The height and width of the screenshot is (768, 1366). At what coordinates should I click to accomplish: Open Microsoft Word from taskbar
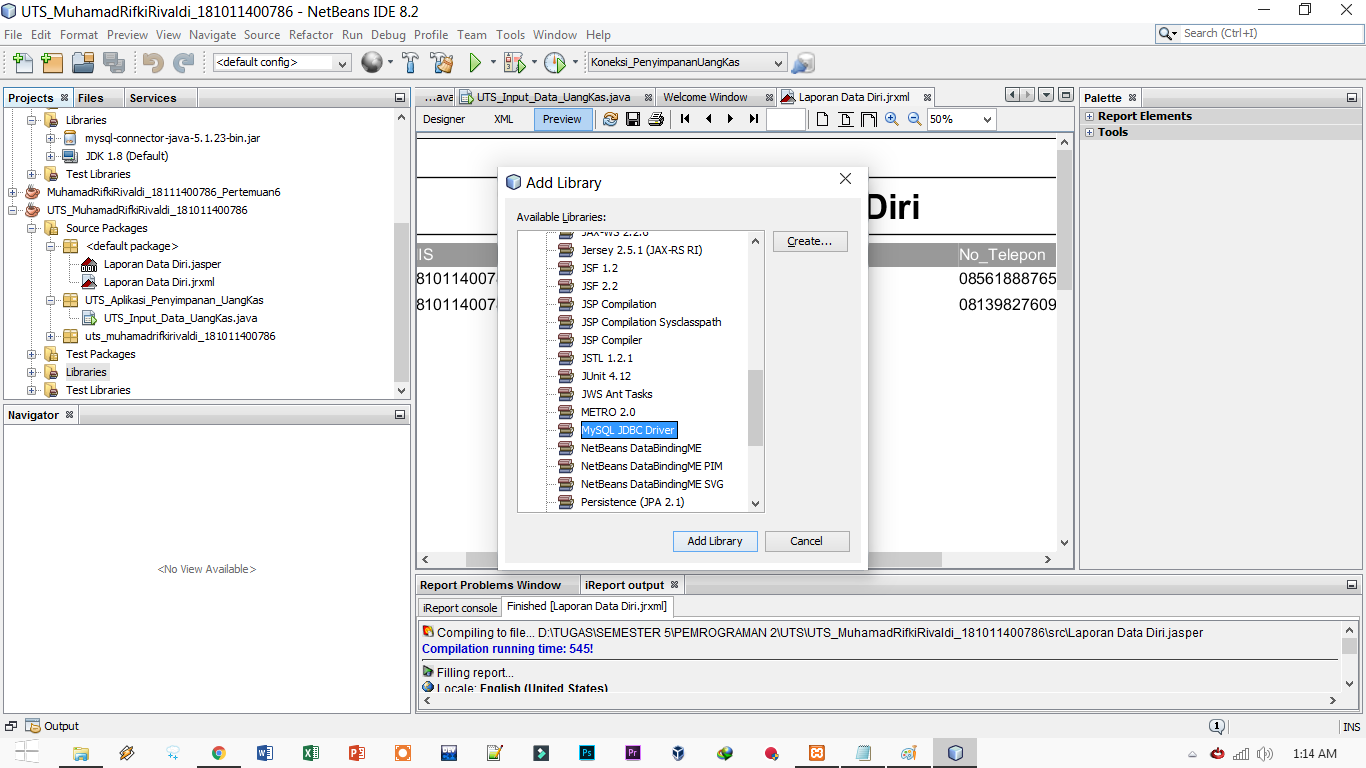(264, 753)
